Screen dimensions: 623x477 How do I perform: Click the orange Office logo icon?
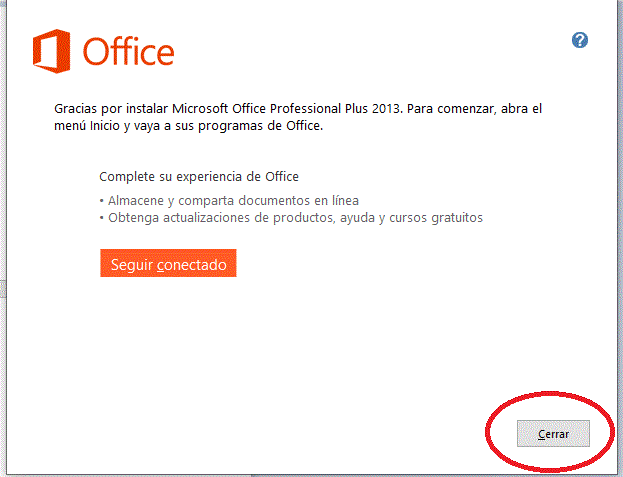[51, 50]
